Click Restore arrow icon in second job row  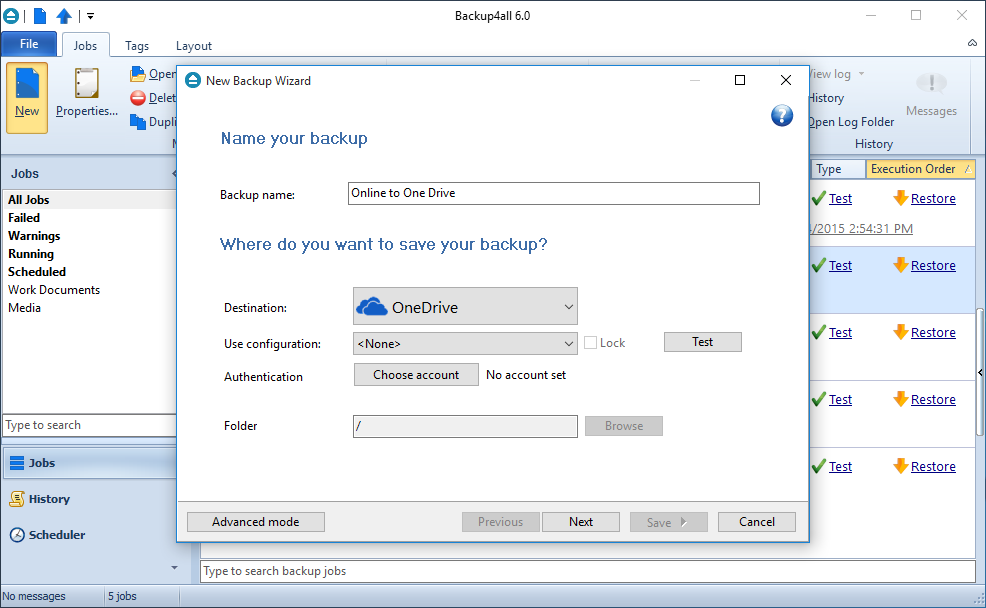[900, 265]
